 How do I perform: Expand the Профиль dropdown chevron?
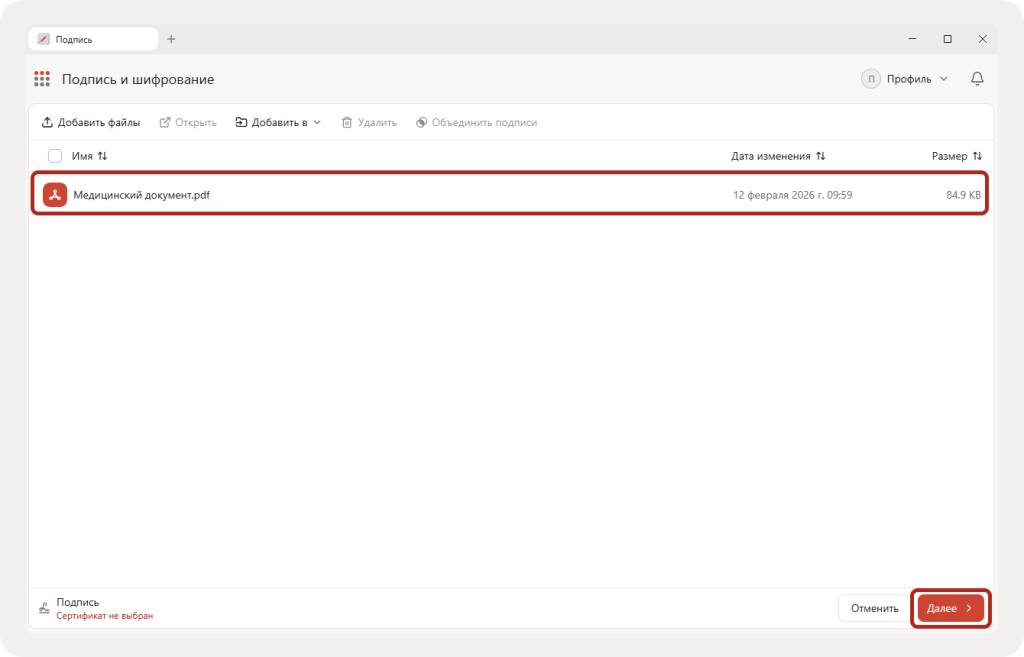click(x=944, y=79)
